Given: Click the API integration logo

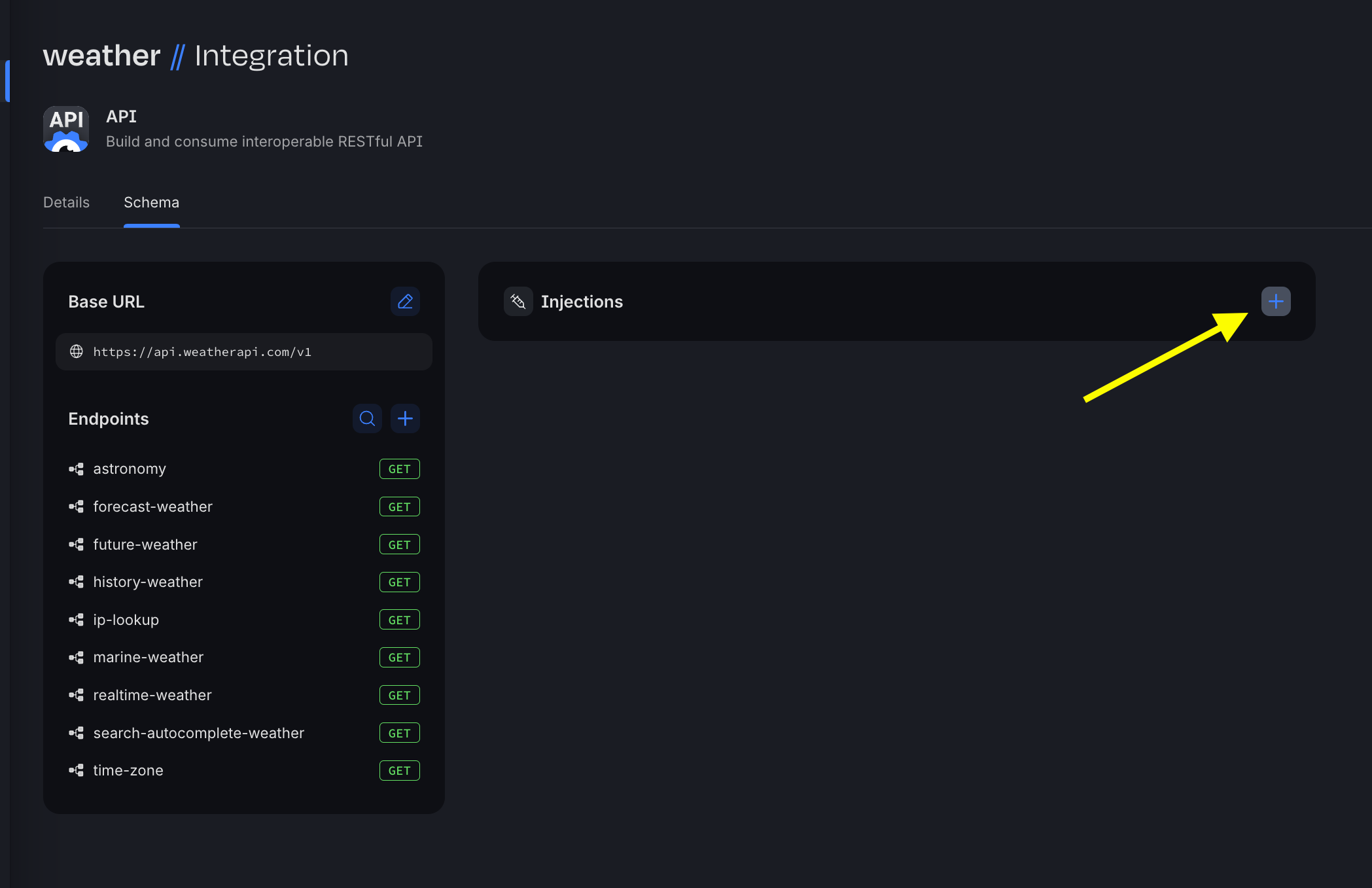Looking at the screenshot, I should coord(66,129).
